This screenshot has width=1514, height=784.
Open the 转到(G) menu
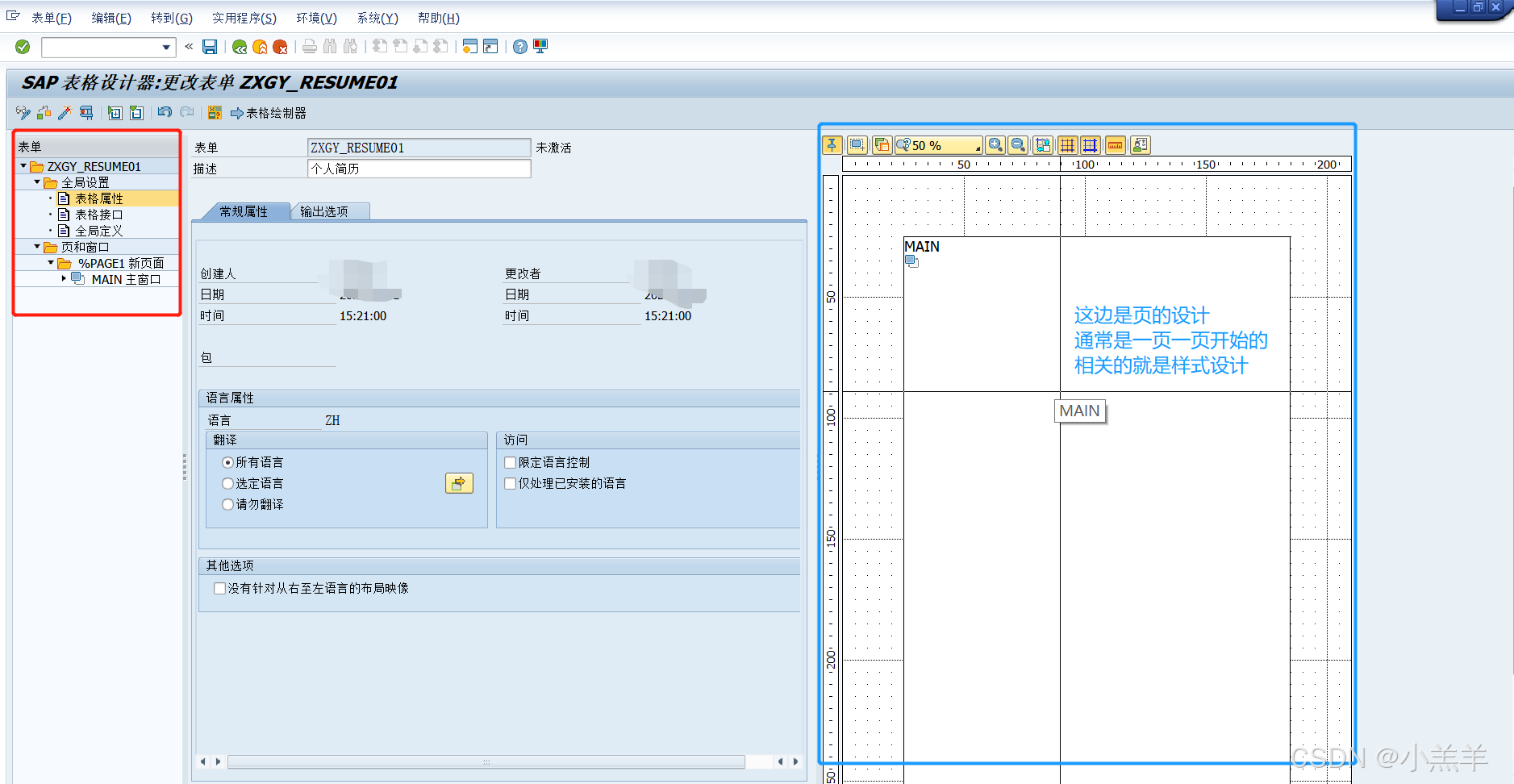point(172,18)
